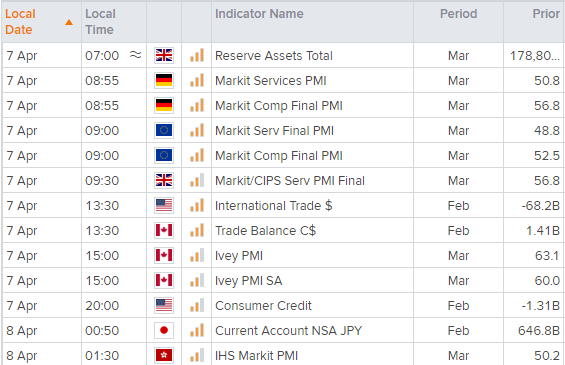
Task: Click the Local Time column header
Action: pos(100,22)
